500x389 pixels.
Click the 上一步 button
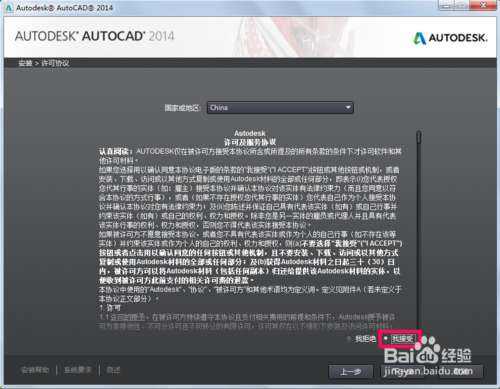tap(351, 372)
